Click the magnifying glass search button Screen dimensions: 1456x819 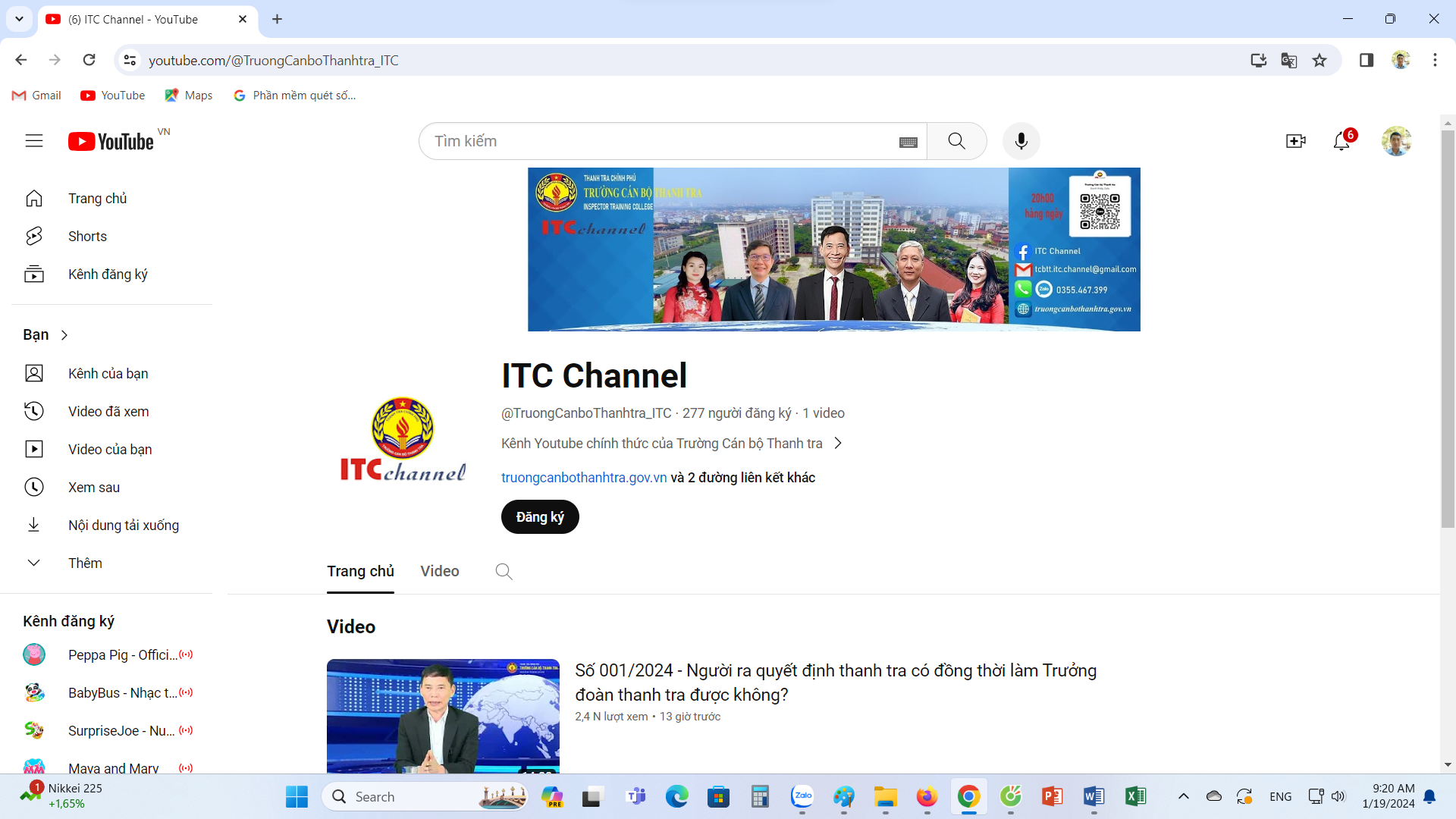(956, 141)
